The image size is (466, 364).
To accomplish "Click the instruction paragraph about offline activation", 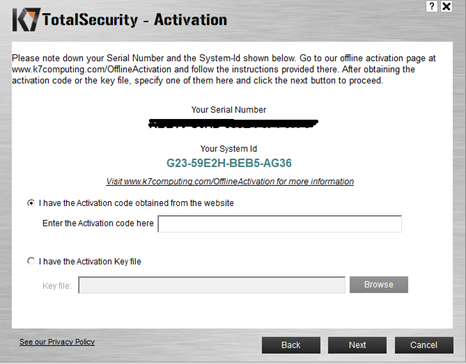I will coord(224,69).
